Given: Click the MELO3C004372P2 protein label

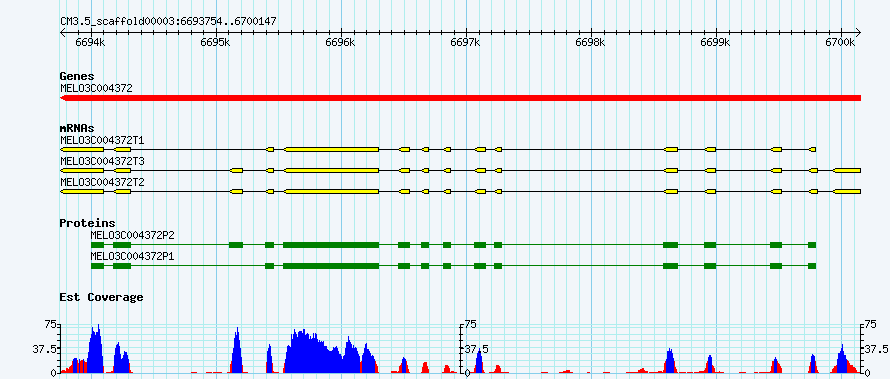Looking at the screenshot, I should point(132,235).
